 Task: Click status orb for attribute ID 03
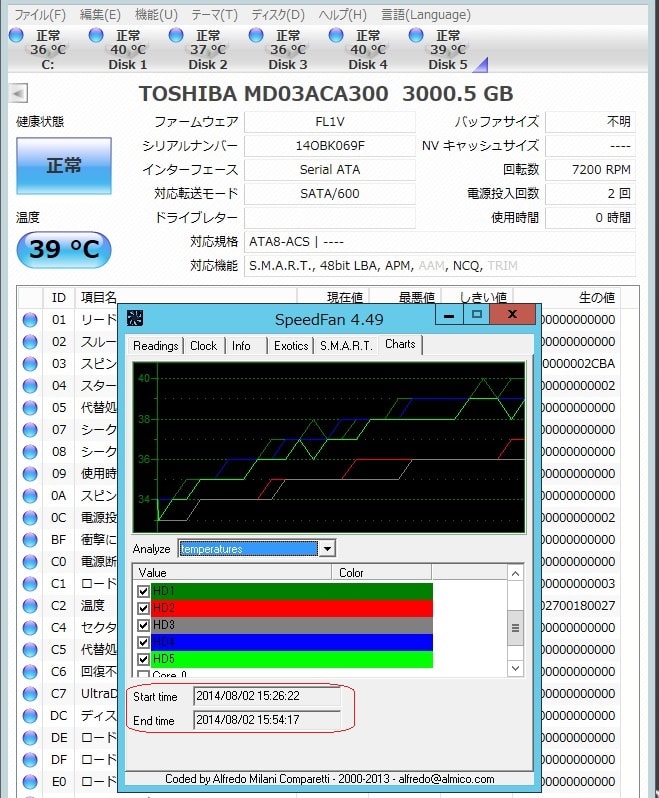click(x=30, y=363)
